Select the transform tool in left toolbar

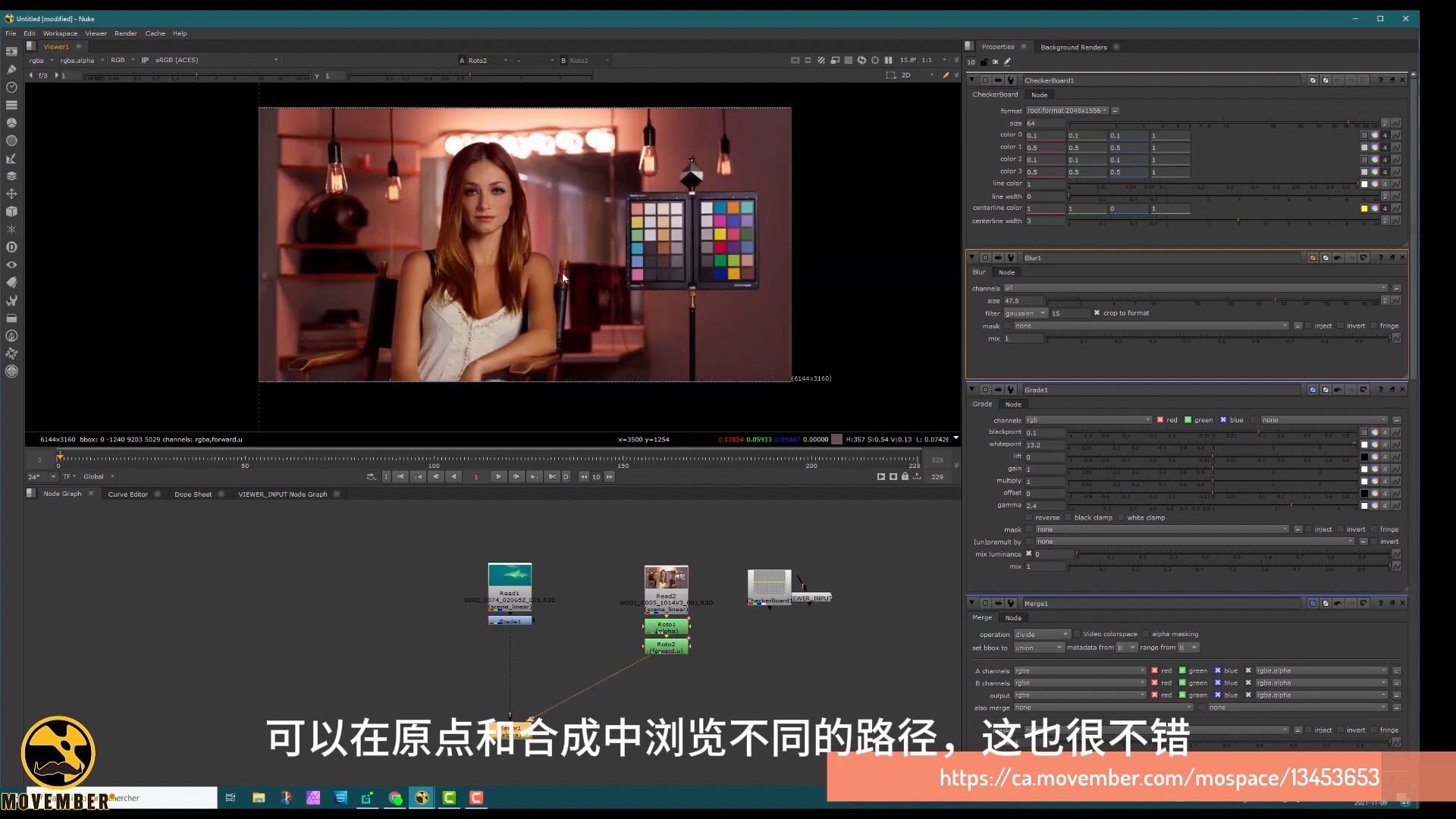click(12, 194)
